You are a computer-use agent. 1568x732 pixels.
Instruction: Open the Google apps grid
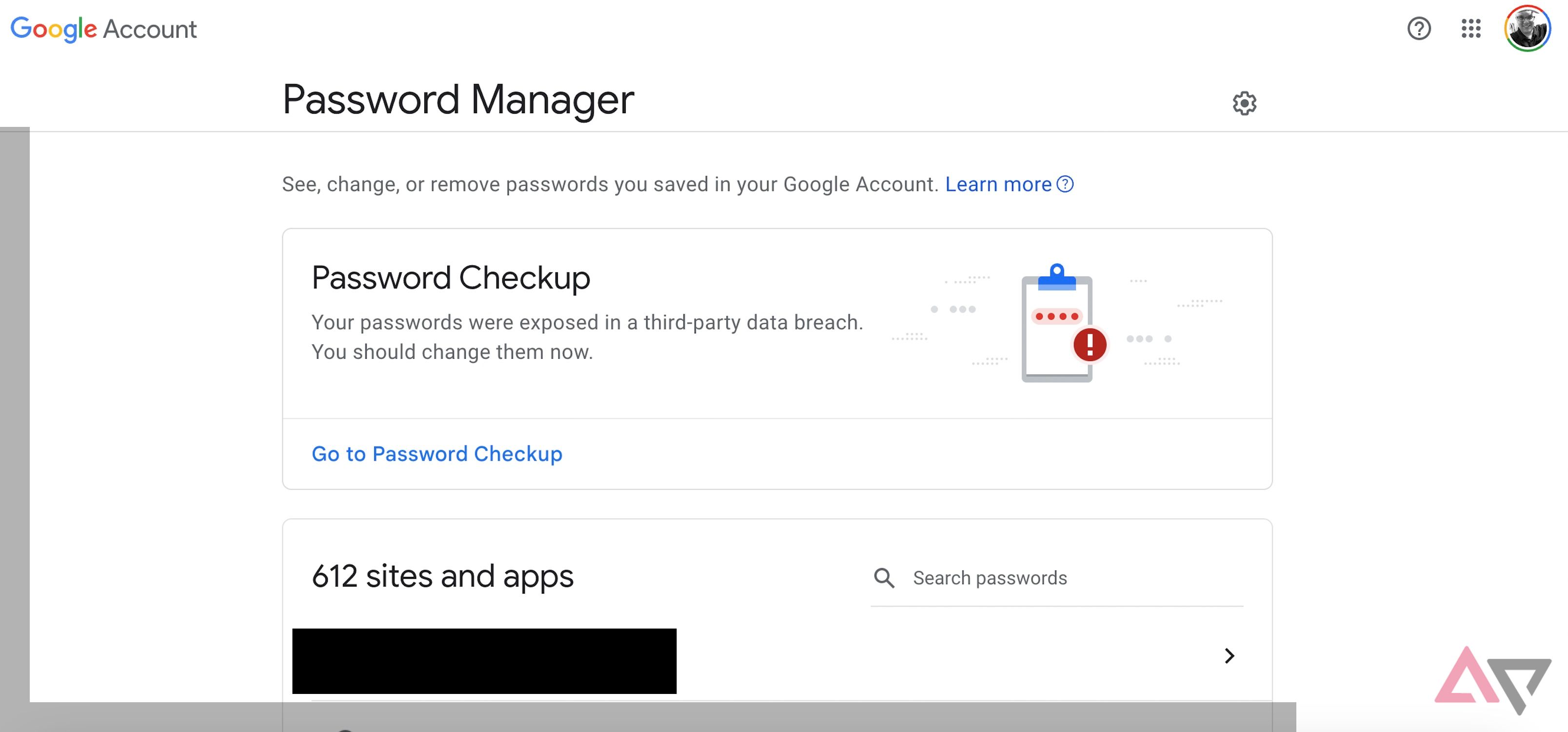click(x=1470, y=29)
